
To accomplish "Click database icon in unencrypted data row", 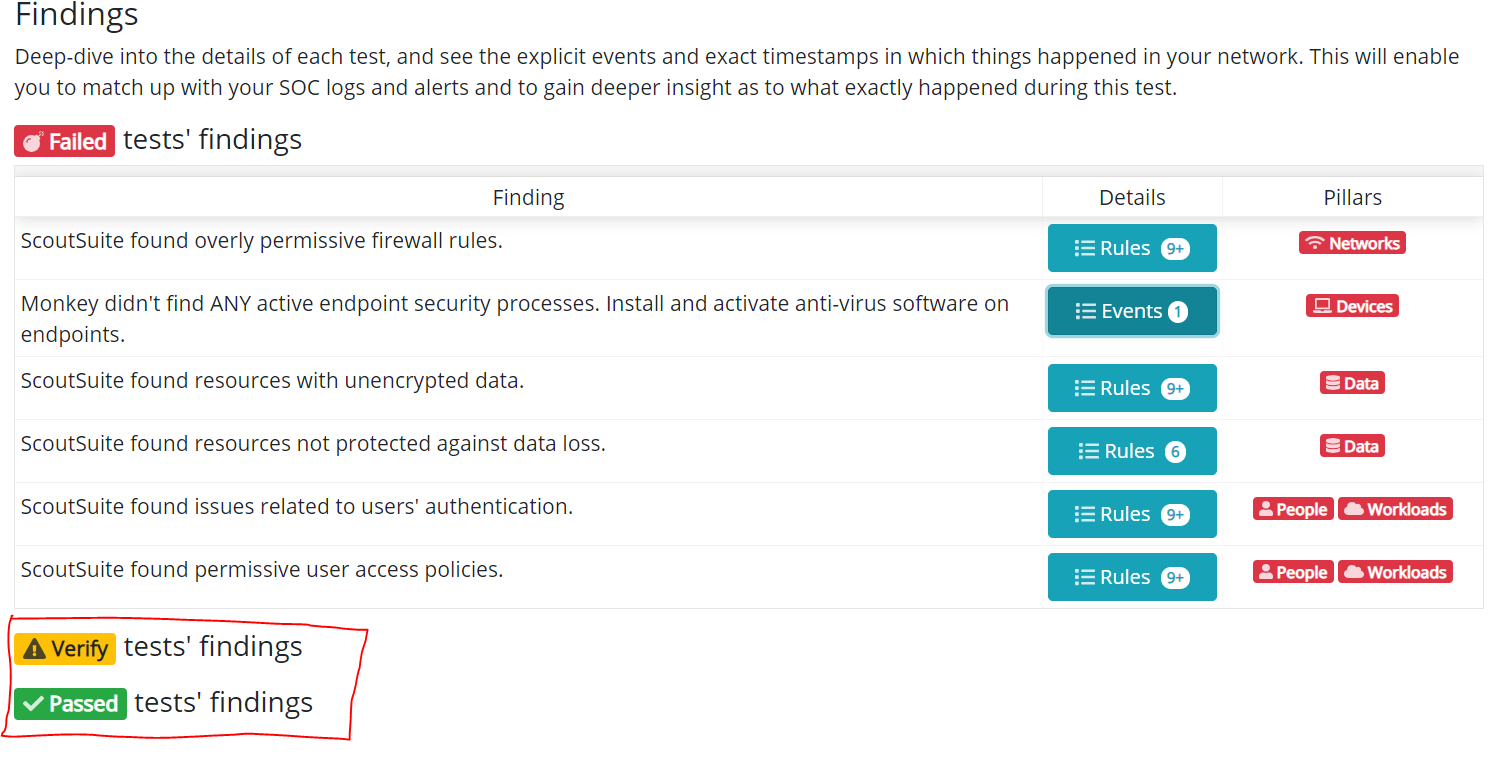I will [x=1332, y=383].
